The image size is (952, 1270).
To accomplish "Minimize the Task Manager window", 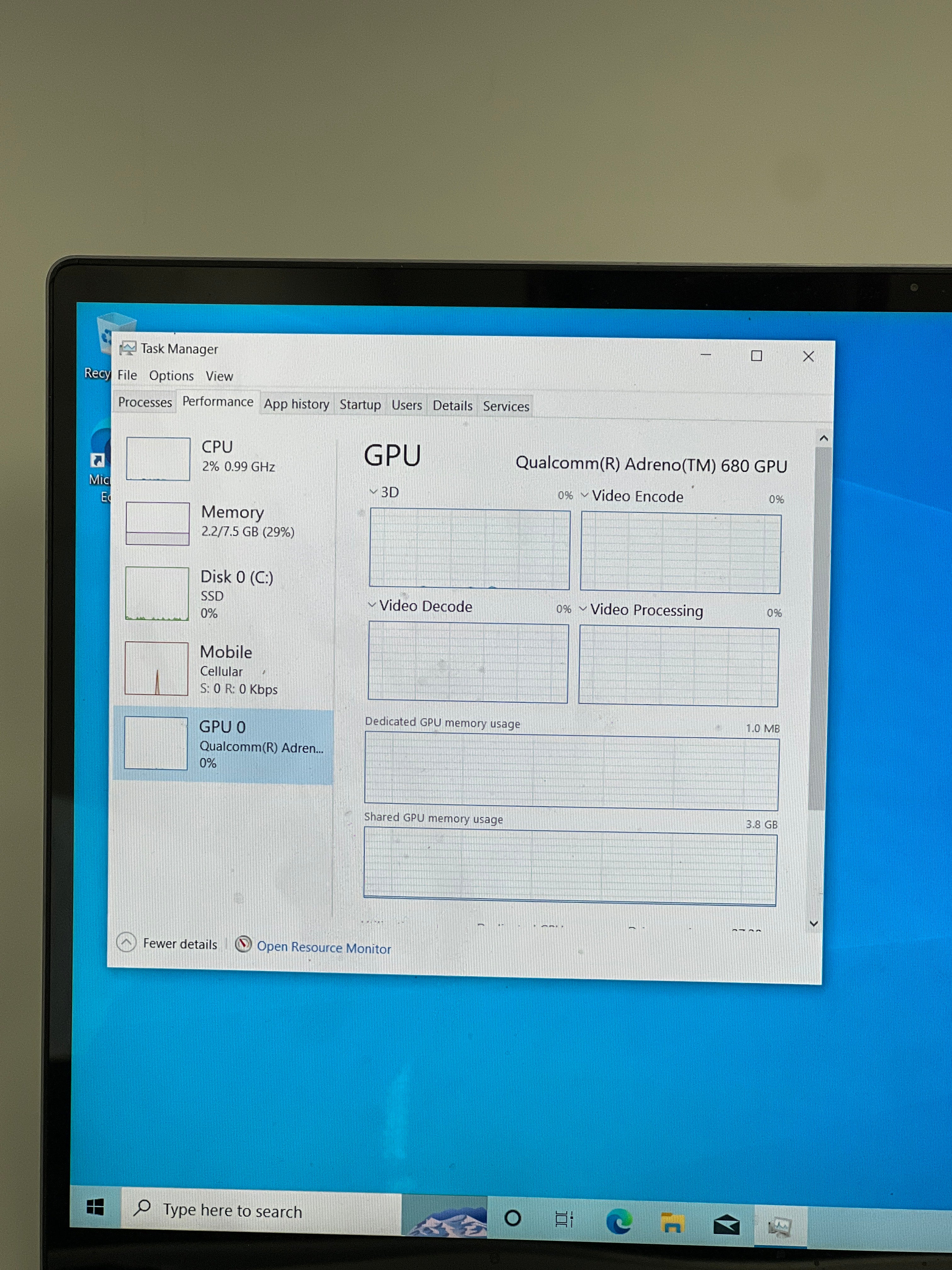I will tap(706, 355).
